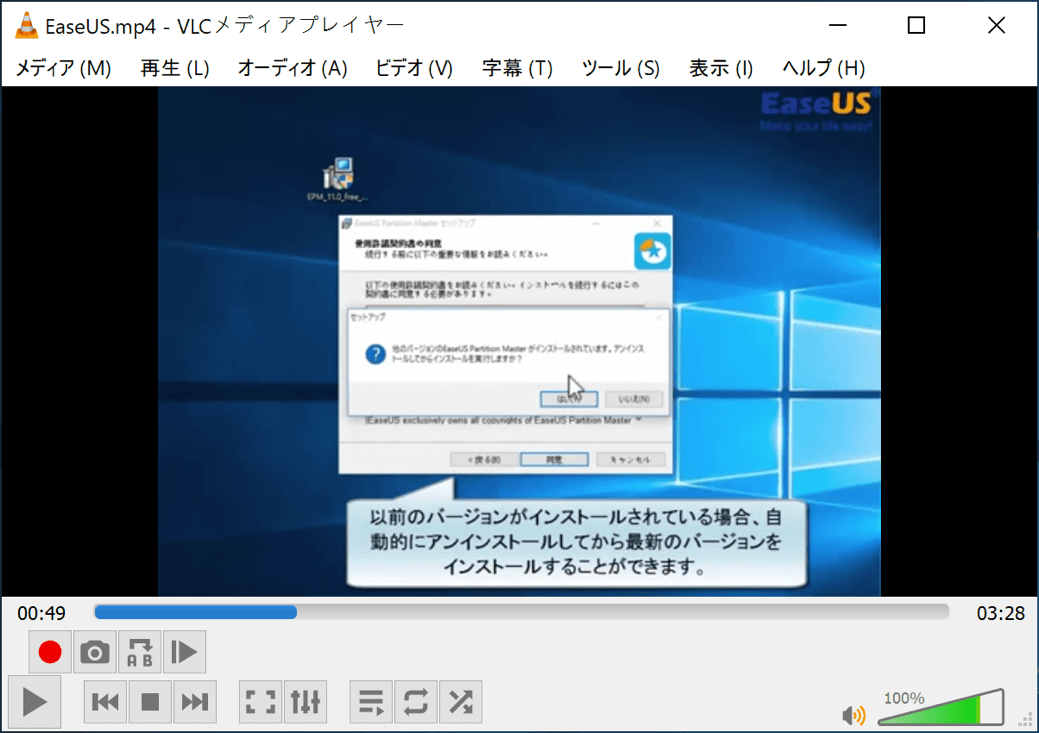
Task: Turn on continuous loop mode
Action: click(x=415, y=701)
